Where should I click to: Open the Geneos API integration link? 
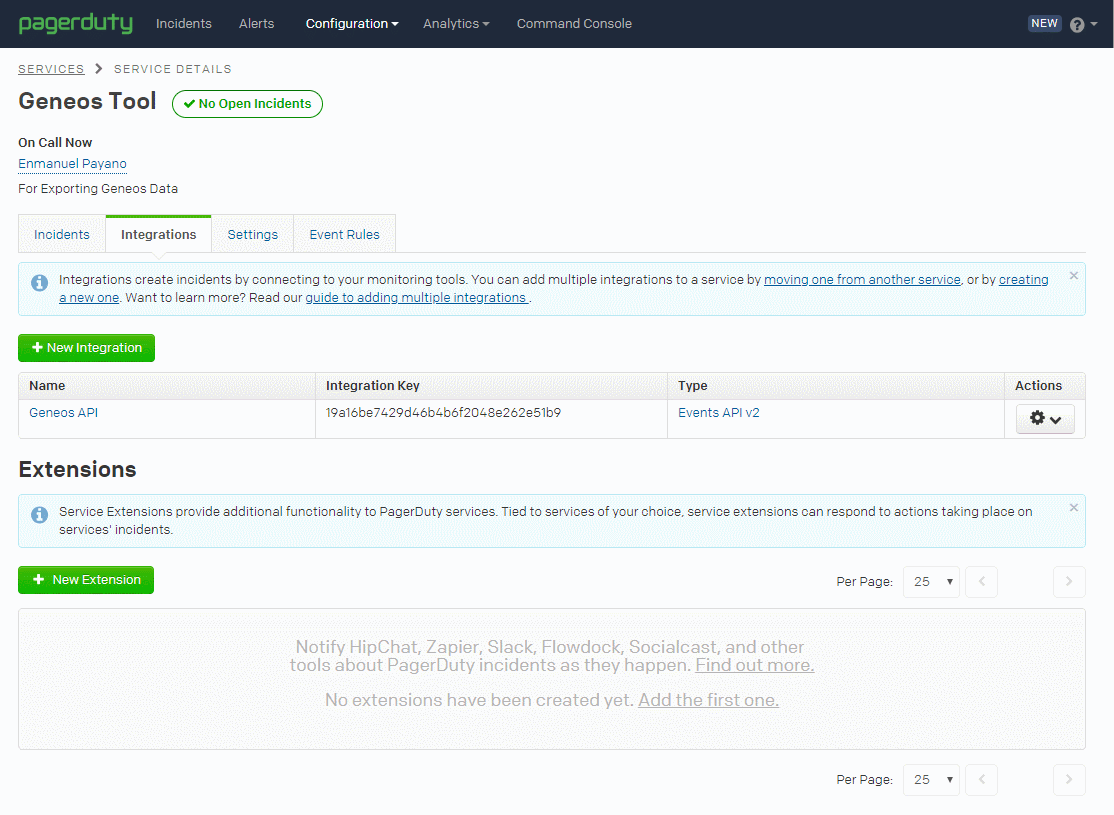pos(63,412)
